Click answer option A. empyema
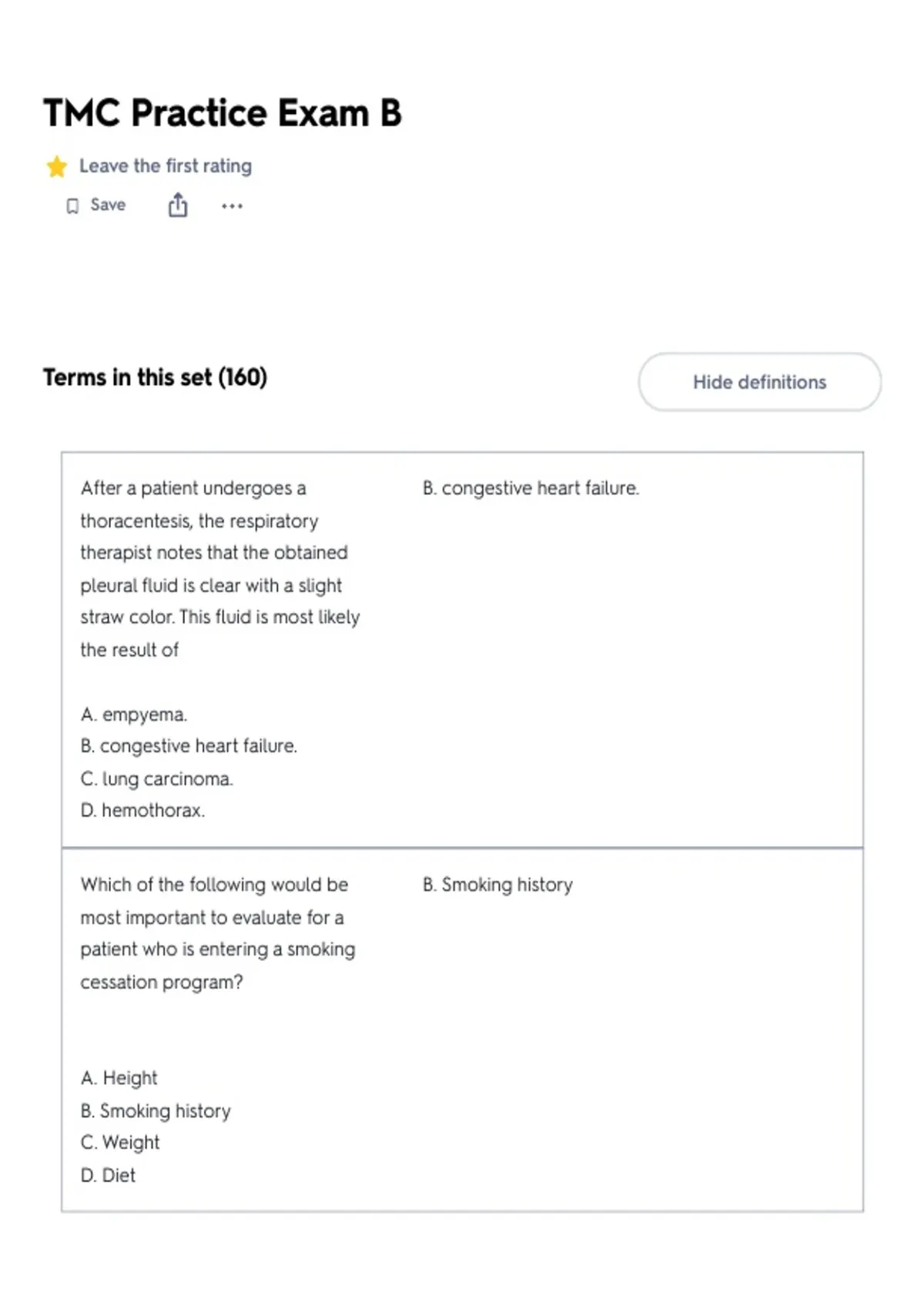924x1309 pixels. [x=134, y=715]
